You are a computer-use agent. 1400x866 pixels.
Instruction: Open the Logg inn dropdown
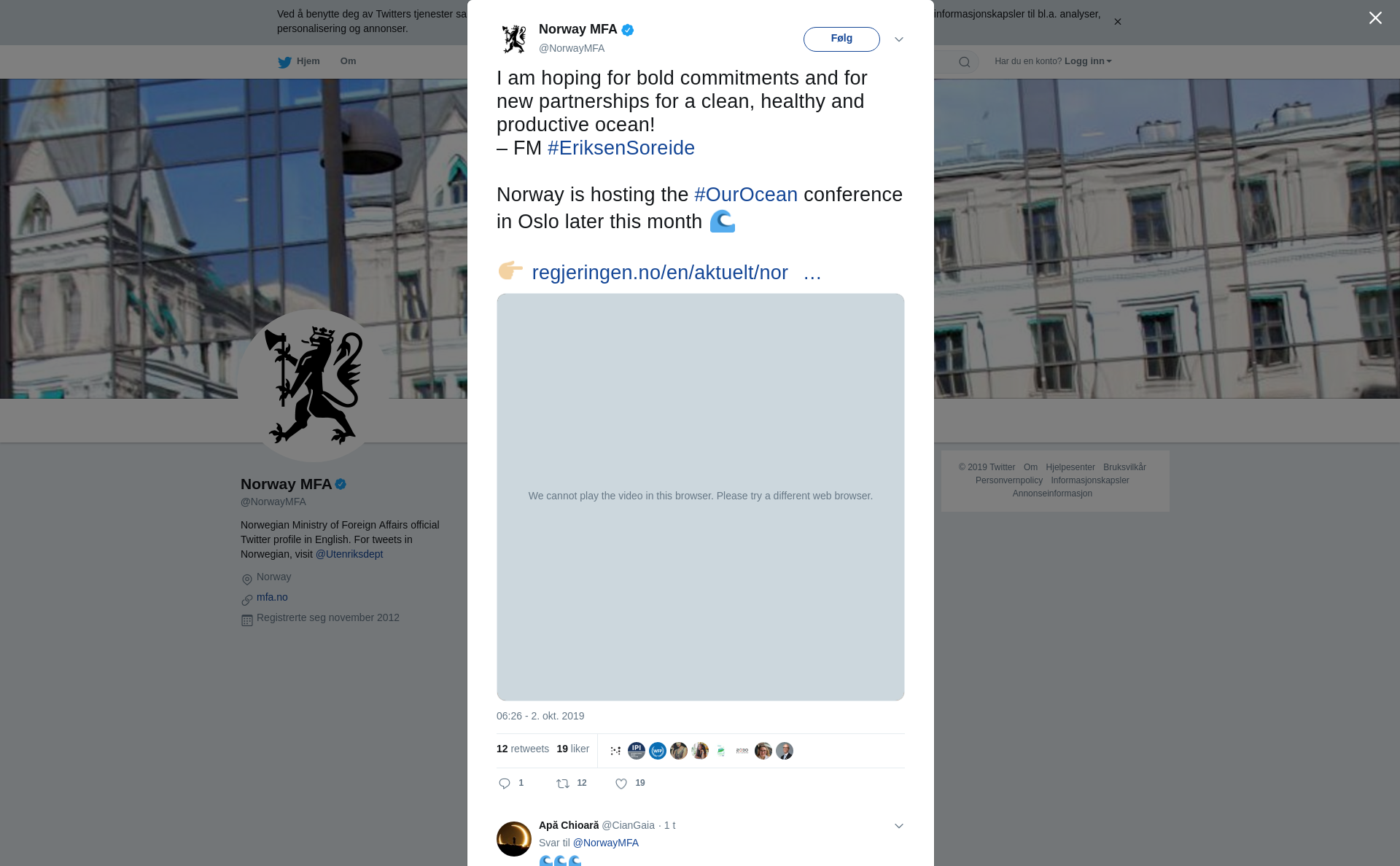pyautogui.click(x=1088, y=61)
